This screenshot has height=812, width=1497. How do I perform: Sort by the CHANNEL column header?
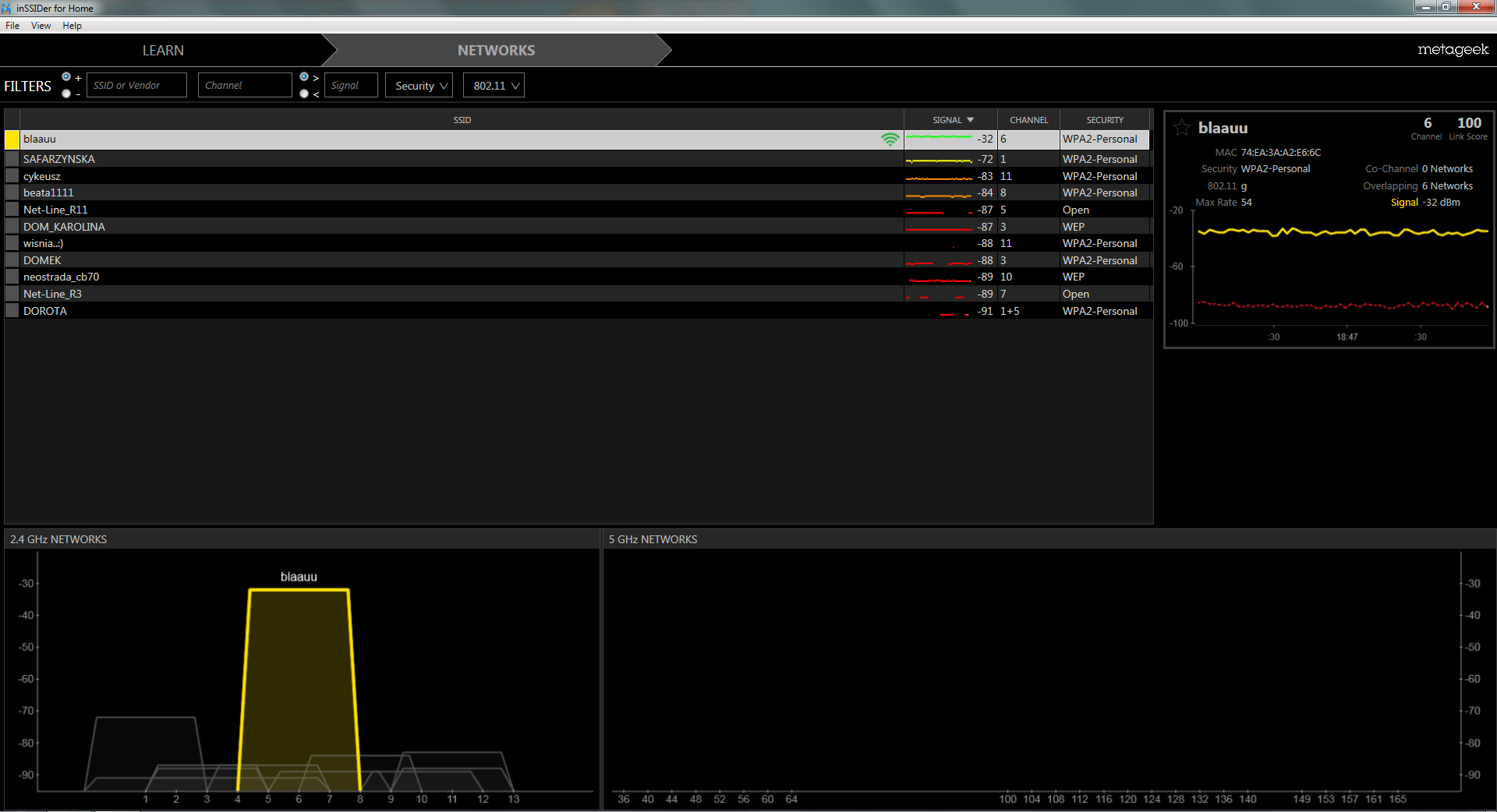pos(1028,120)
